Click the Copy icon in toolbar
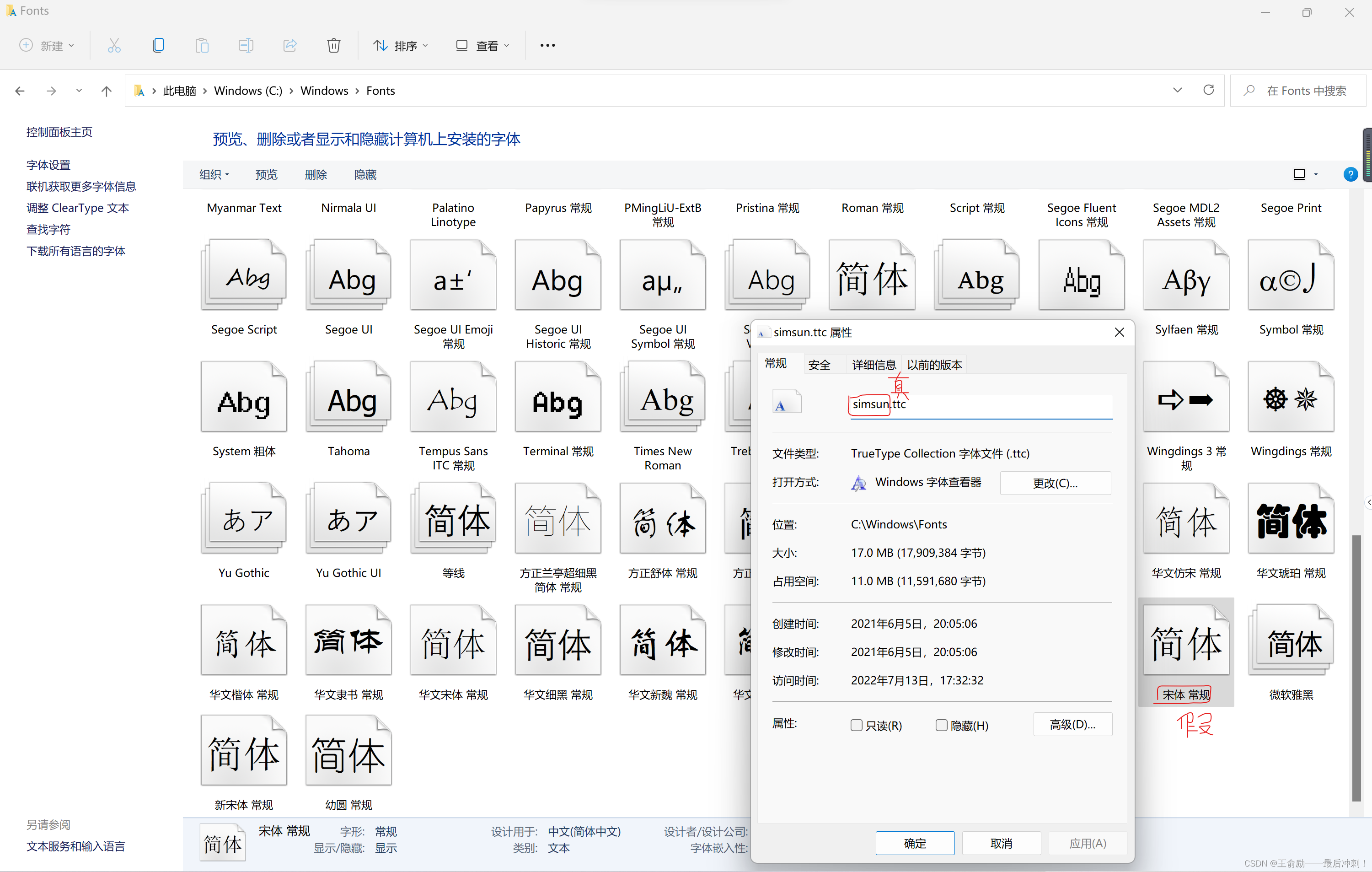 [158, 46]
